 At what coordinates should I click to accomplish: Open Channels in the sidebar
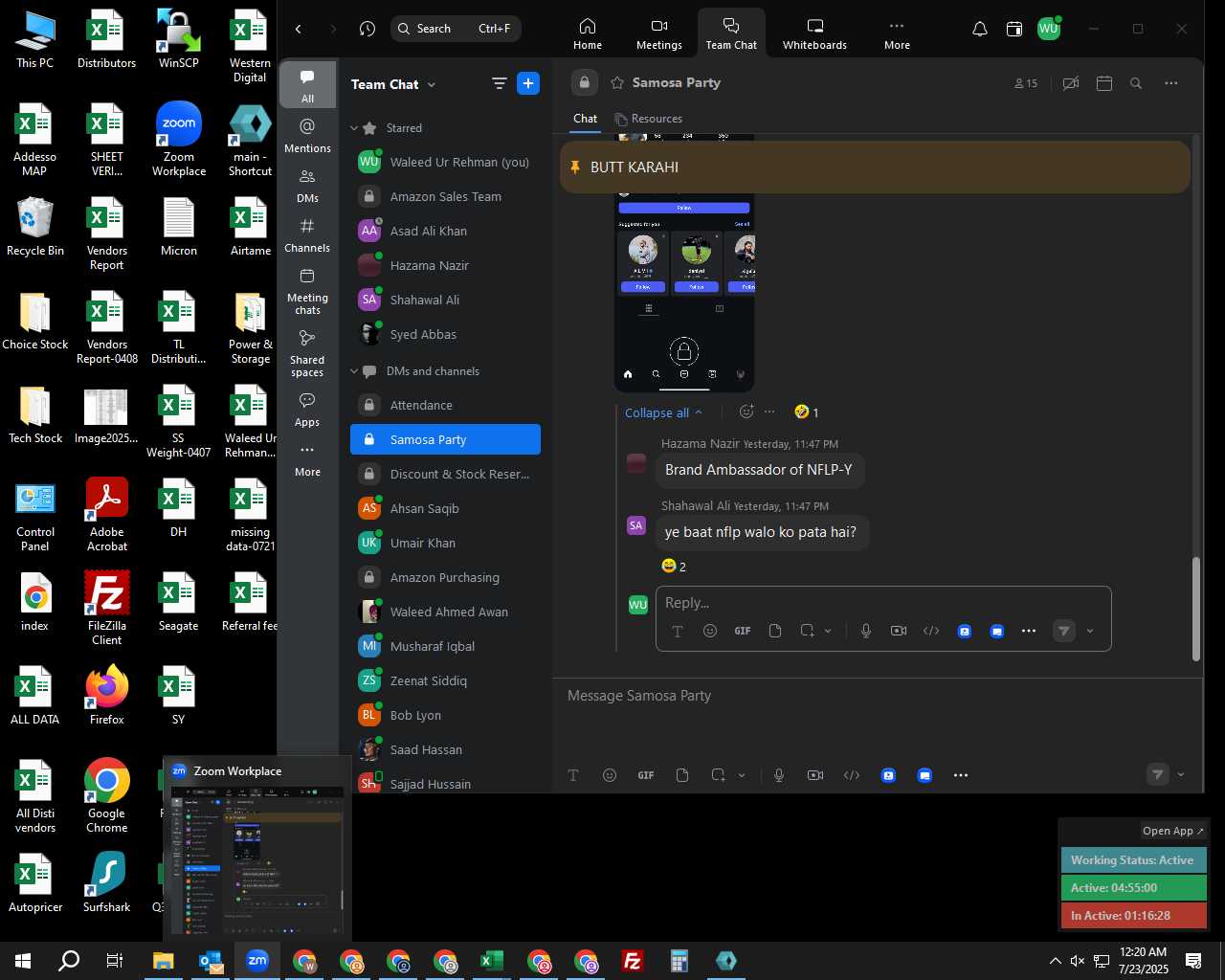pos(307,234)
